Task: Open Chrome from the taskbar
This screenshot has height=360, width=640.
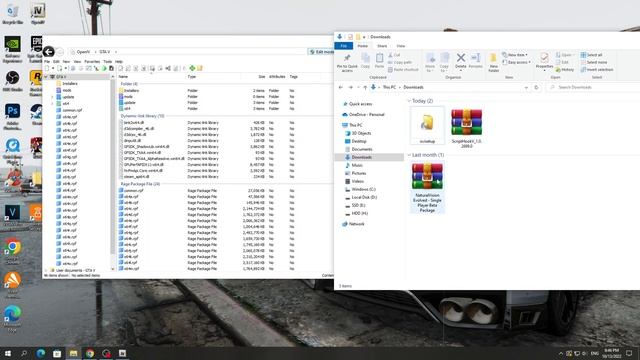Action: coord(90,353)
